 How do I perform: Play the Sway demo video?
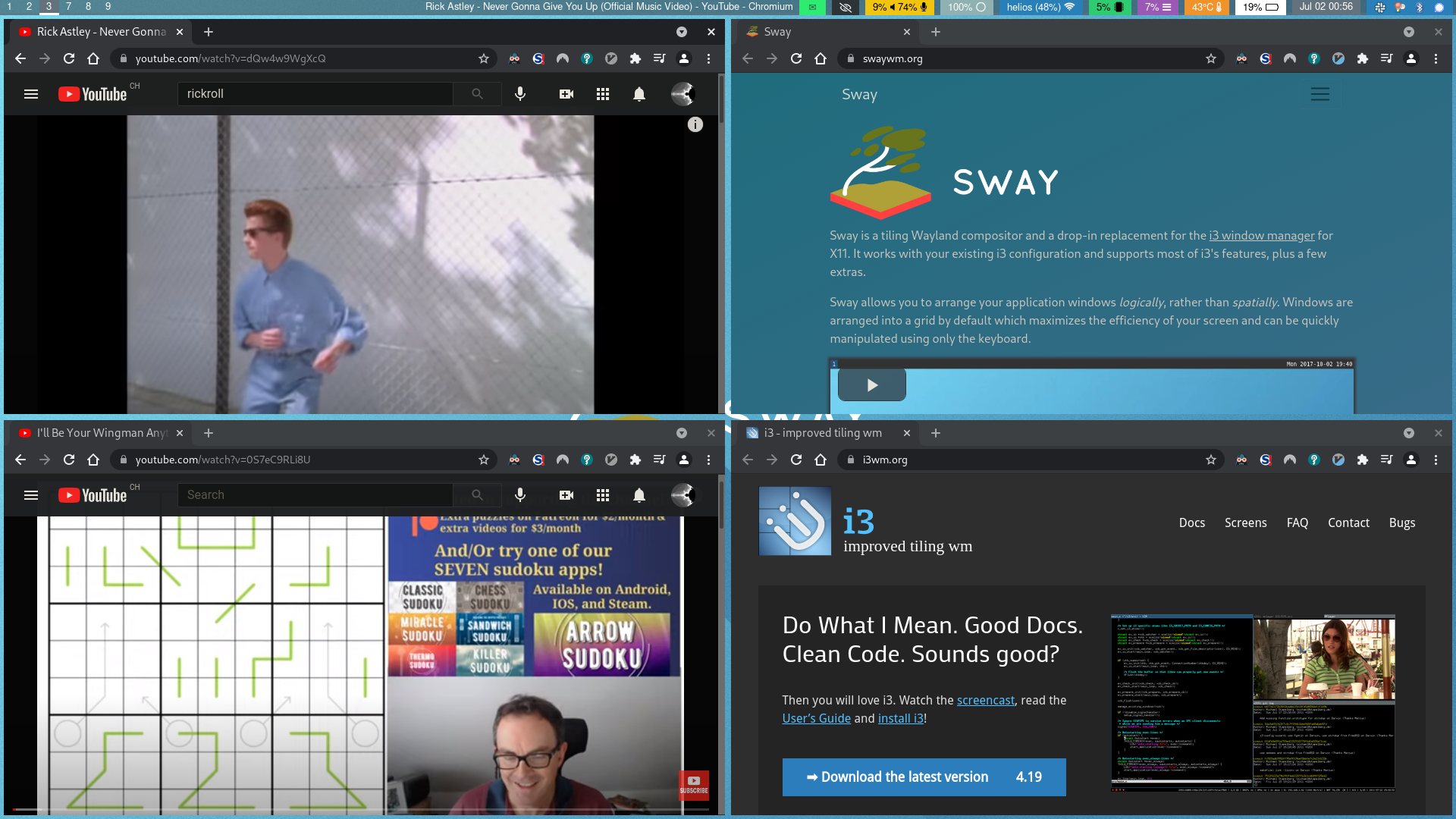(x=872, y=385)
